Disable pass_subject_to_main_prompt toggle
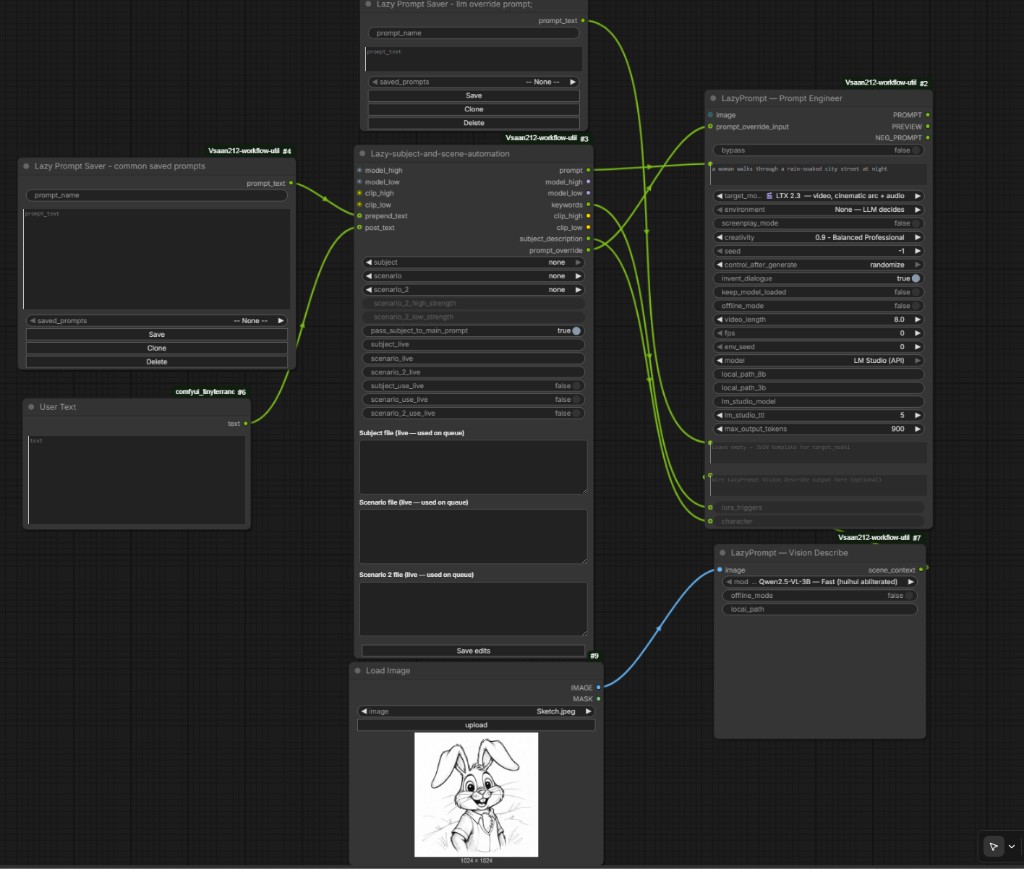 click(x=577, y=330)
